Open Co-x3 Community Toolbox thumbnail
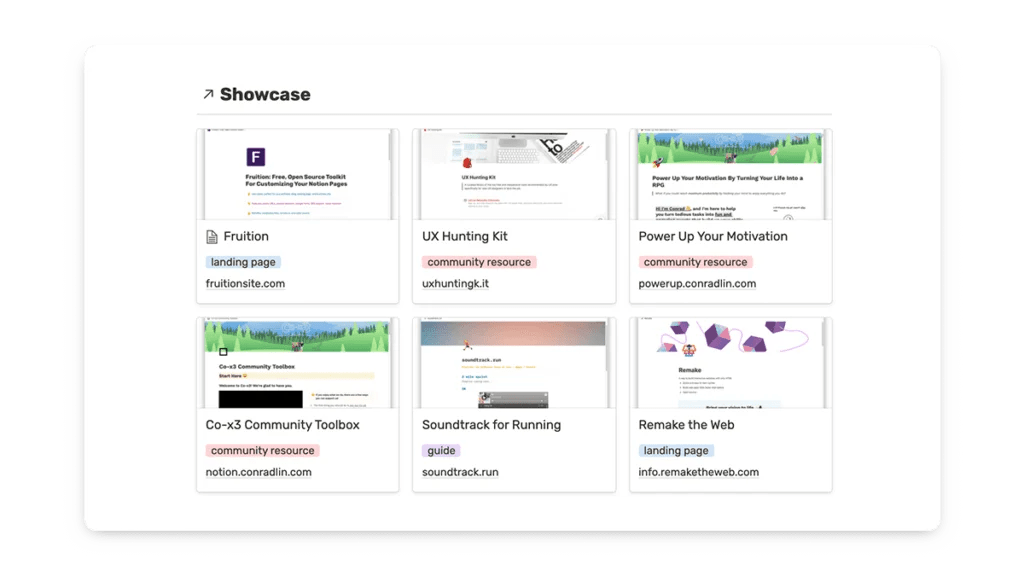Image resolution: width=1024 pixels, height=576 pixels. [298, 363]
